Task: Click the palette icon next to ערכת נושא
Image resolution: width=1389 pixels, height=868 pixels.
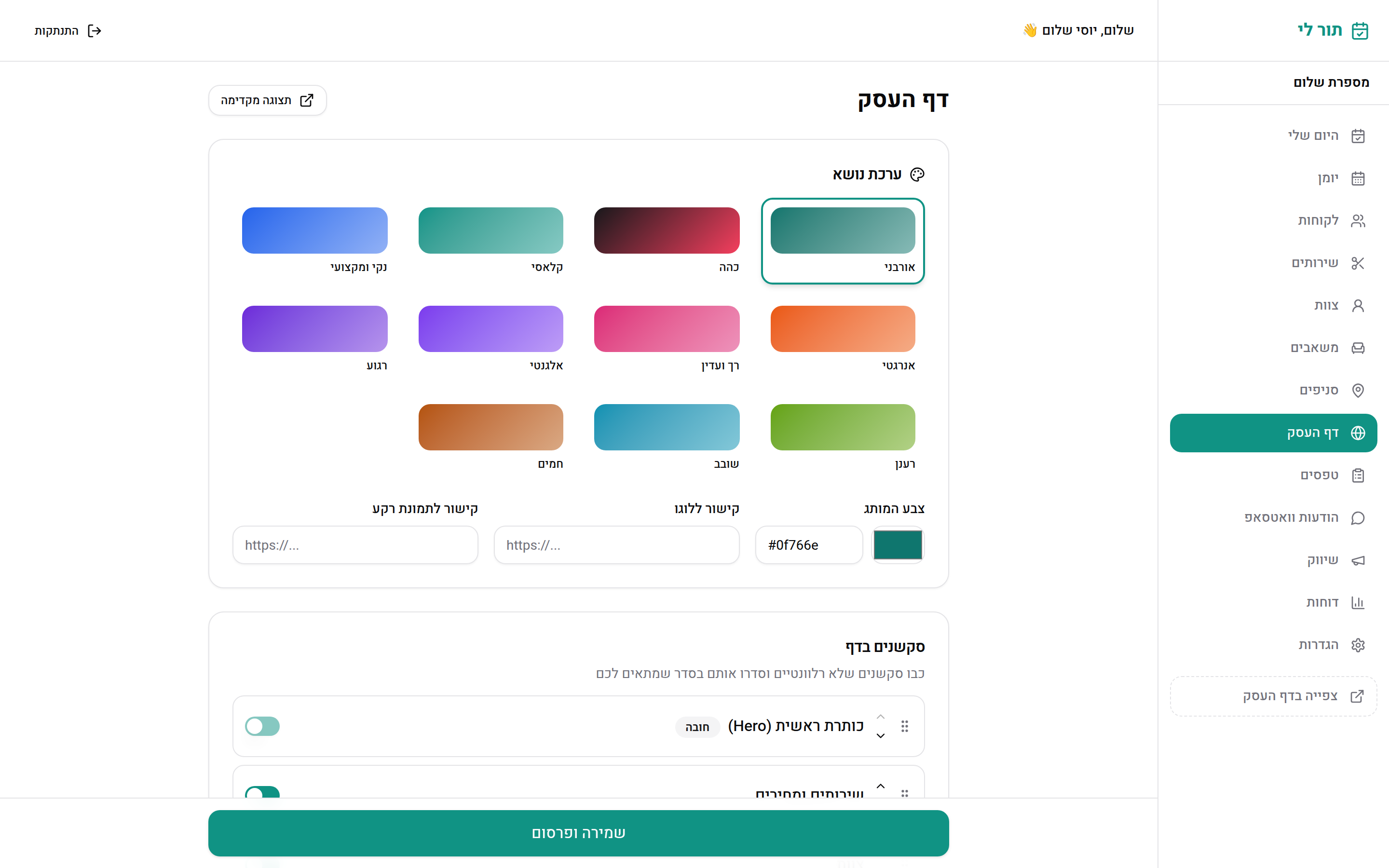Action: 917,175
